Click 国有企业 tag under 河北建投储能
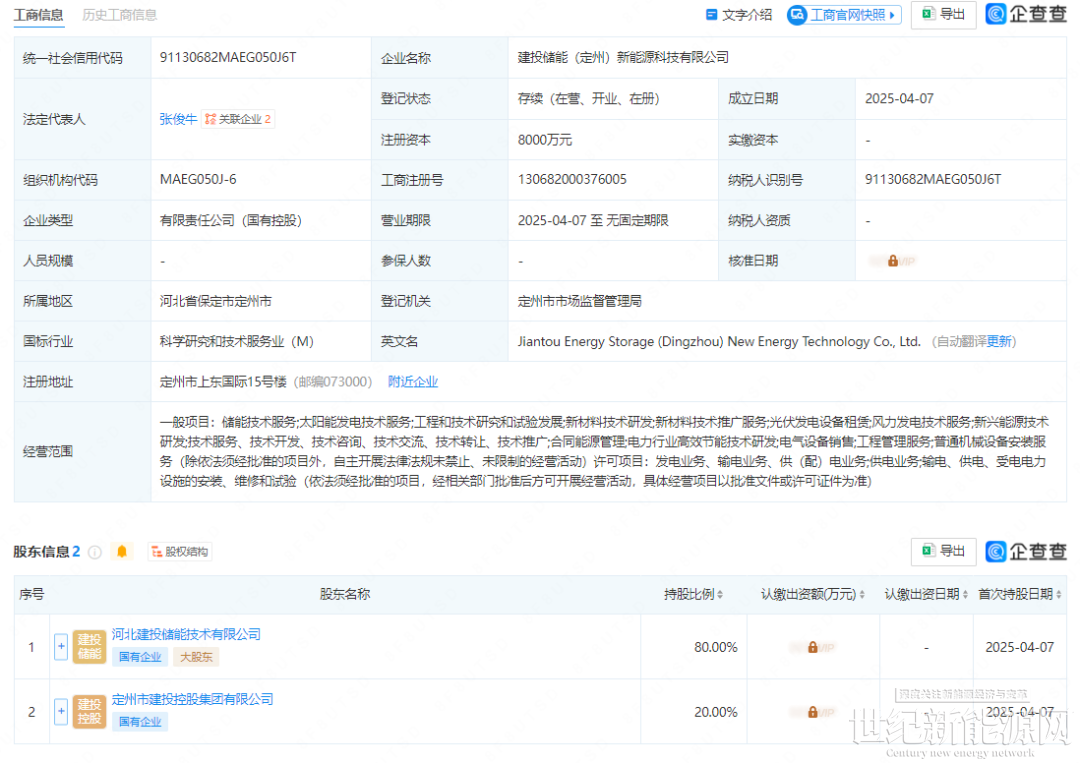The width and height of the screenshot is (1080, 763). pos(140,657)
